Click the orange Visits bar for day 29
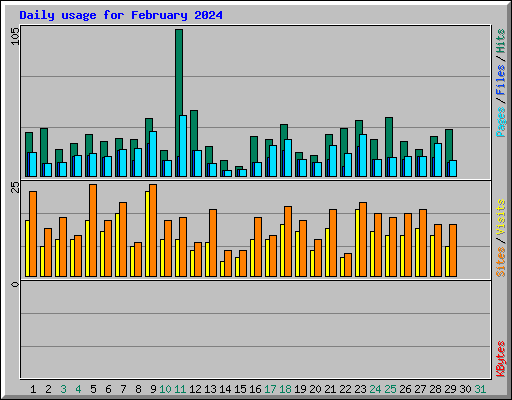The image size is (512, 400). 453,250
